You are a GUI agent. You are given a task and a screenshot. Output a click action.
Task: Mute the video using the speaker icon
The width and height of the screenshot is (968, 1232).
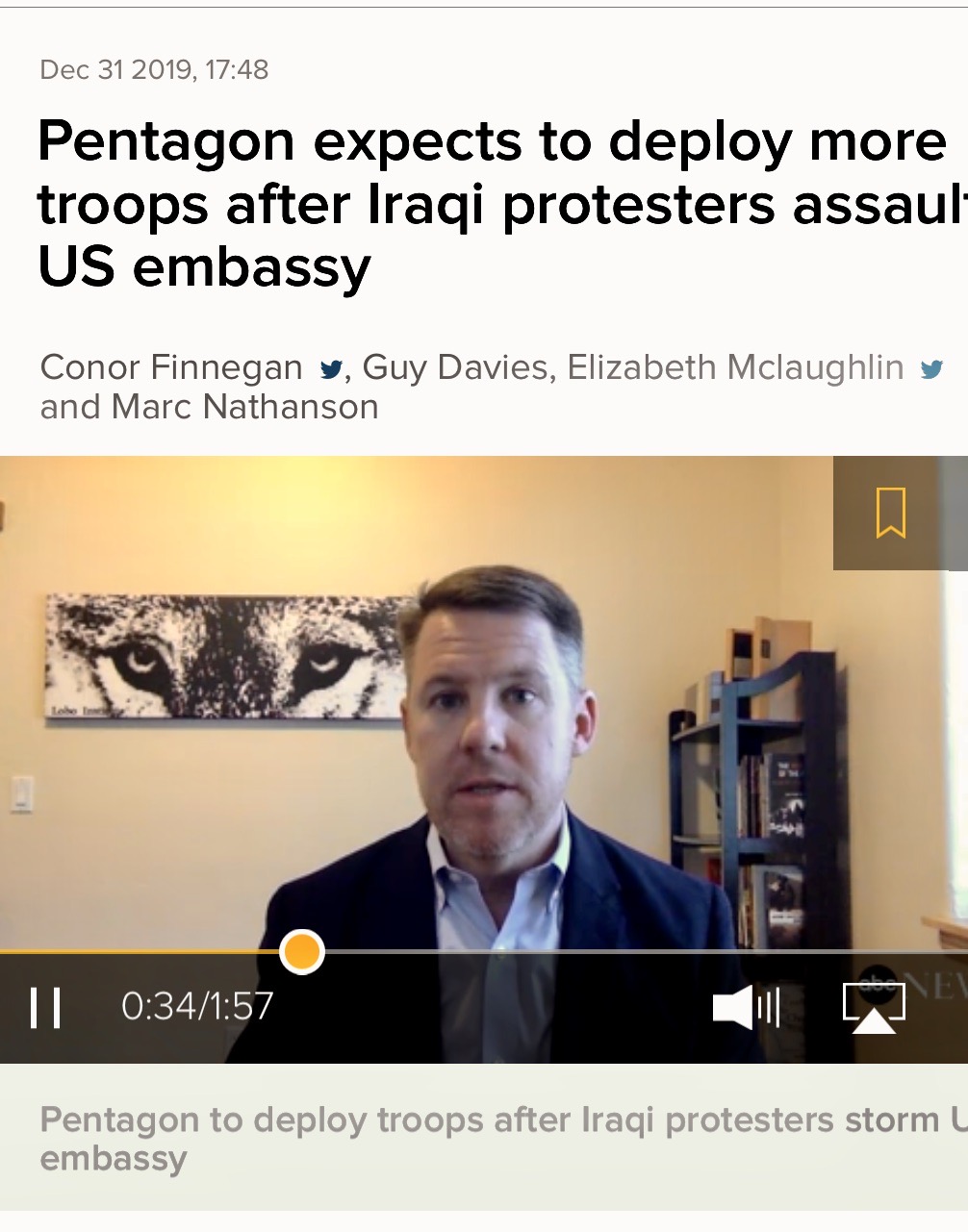746,1008
